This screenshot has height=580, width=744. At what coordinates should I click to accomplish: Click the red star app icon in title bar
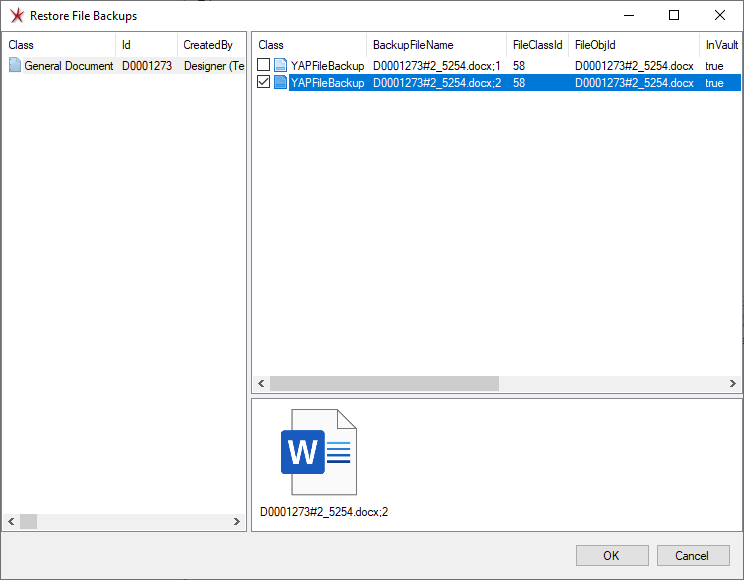click(15, 16)
